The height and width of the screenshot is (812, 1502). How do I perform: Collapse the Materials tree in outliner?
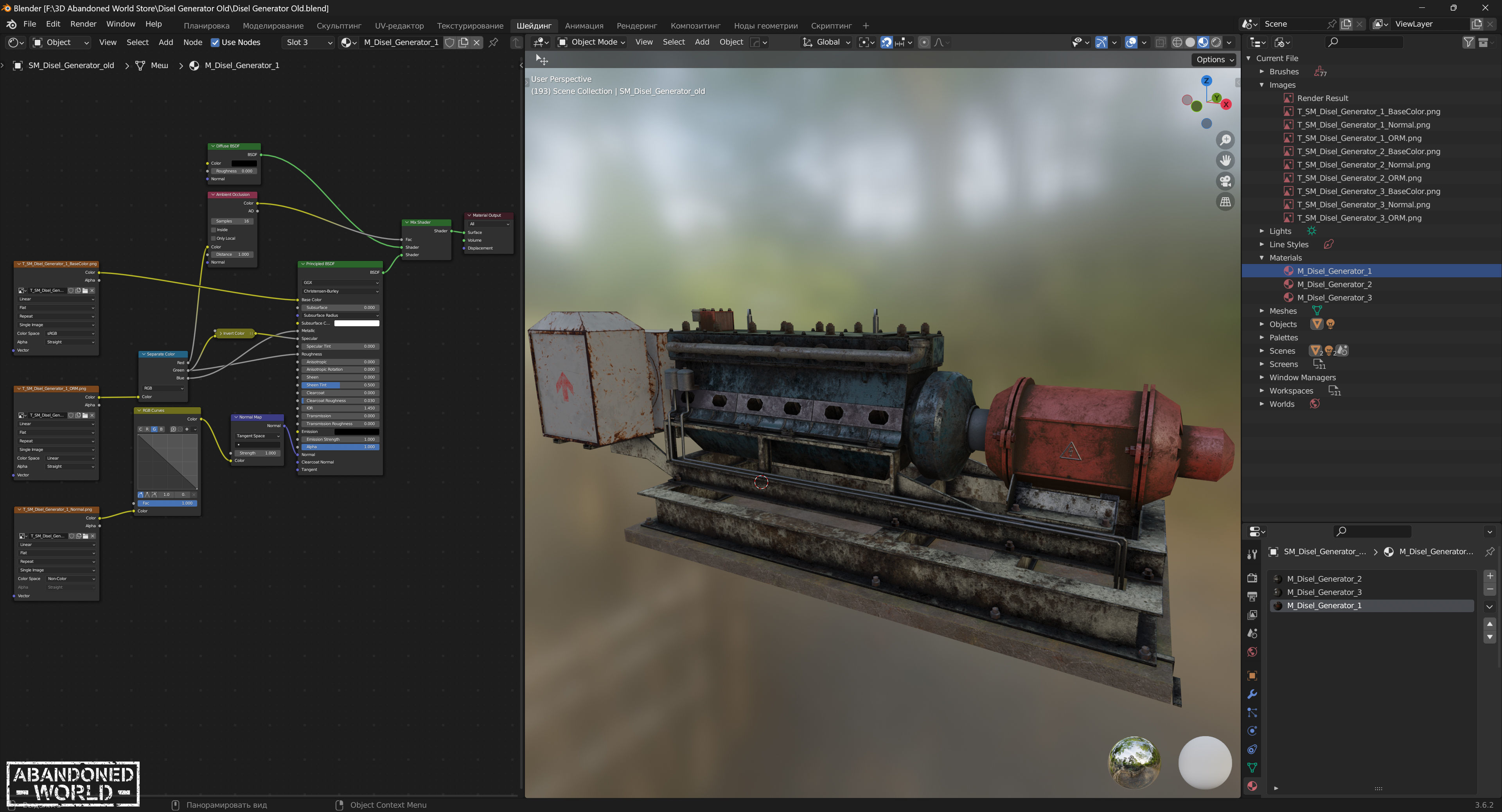1262,258
